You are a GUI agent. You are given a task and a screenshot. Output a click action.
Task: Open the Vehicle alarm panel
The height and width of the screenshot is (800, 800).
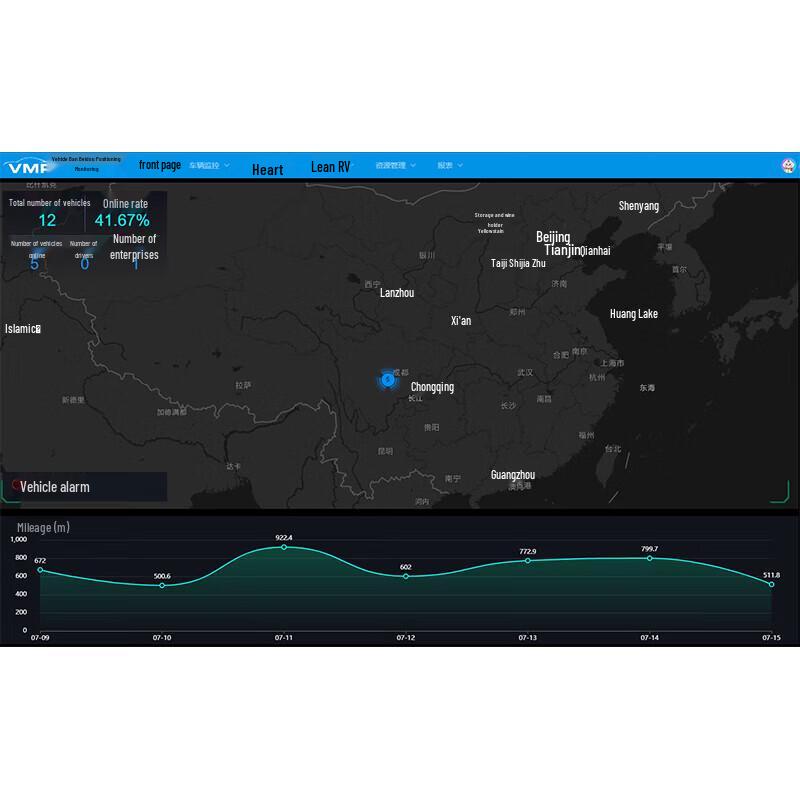pyautogui.click(x=85, y=487)
